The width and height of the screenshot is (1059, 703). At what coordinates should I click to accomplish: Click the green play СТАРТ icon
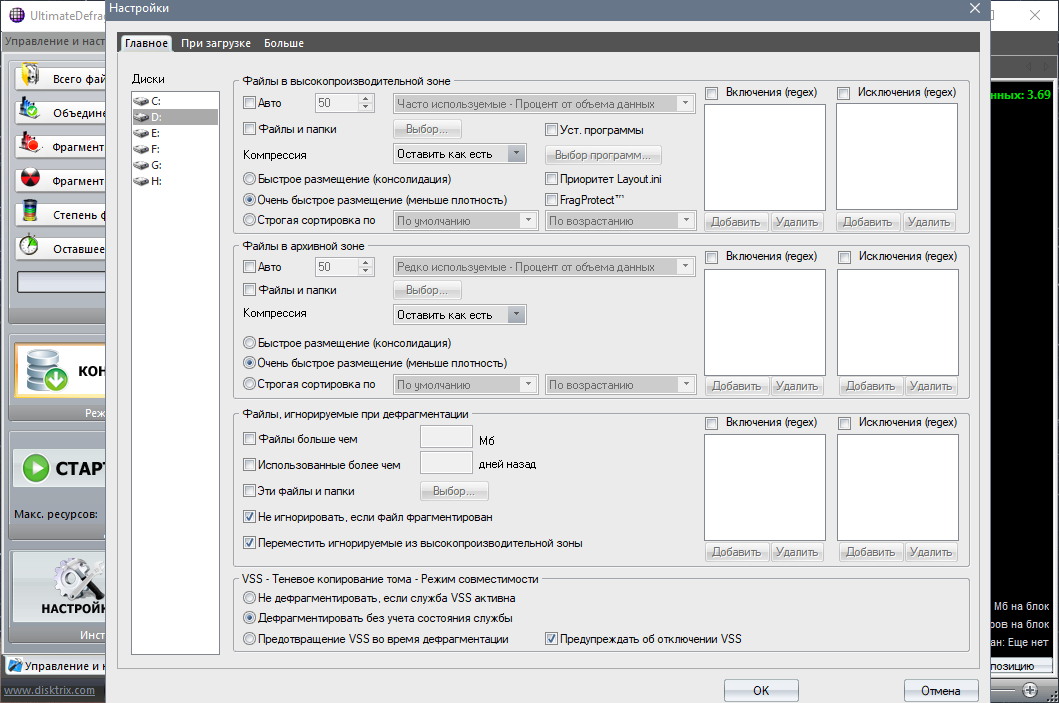pyautogui.click(x=36, y=468)
